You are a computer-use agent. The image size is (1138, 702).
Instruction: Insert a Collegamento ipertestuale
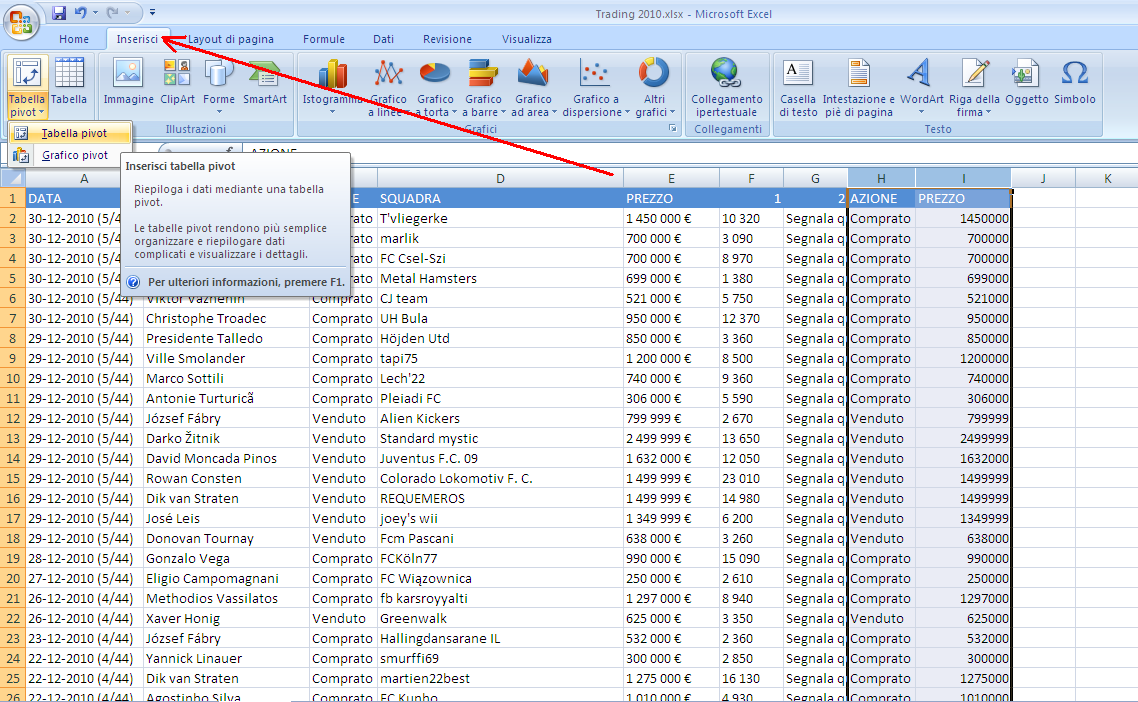726,87
